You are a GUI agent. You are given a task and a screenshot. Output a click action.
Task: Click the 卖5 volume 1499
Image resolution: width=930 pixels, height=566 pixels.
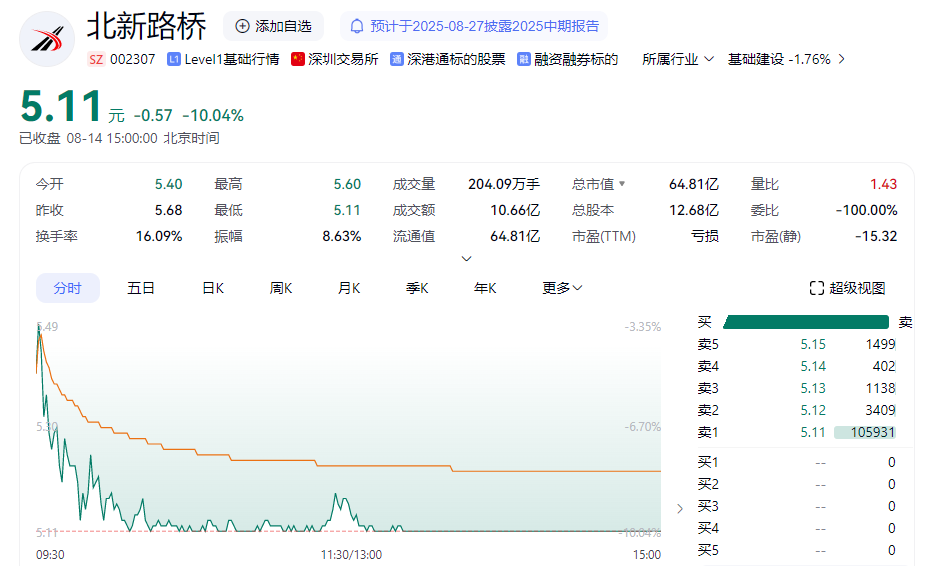[880, 344]
